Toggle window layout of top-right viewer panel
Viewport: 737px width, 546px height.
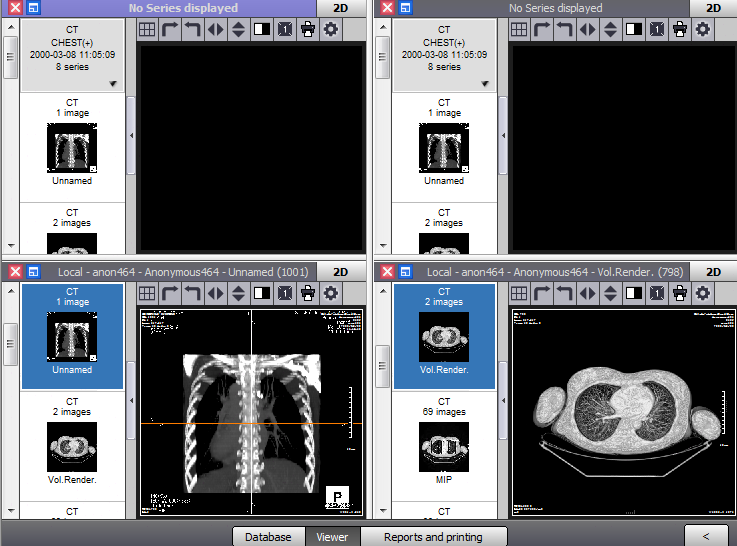(x=405, y=8)
